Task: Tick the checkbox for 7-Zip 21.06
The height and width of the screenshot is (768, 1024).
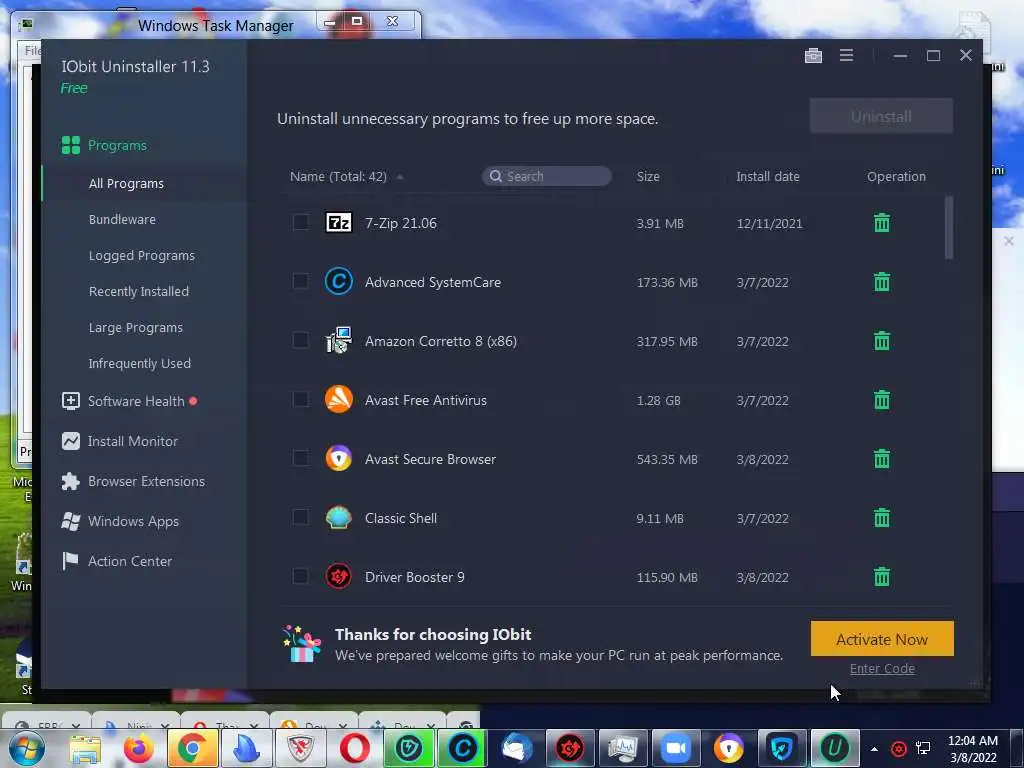Action: (300, 222)
